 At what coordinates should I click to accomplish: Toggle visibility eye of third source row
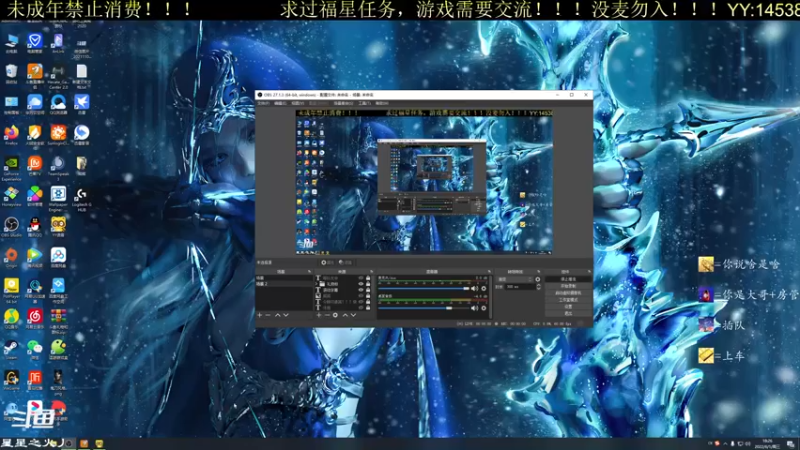[x=361, y=290]
